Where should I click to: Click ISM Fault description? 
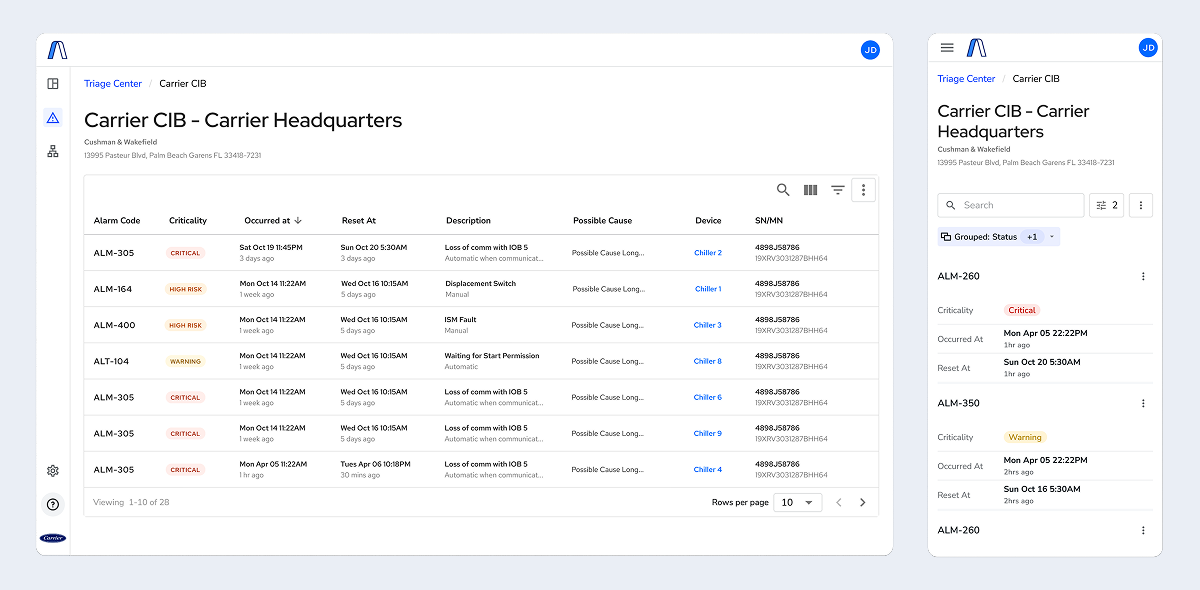[x=461, y=319]
